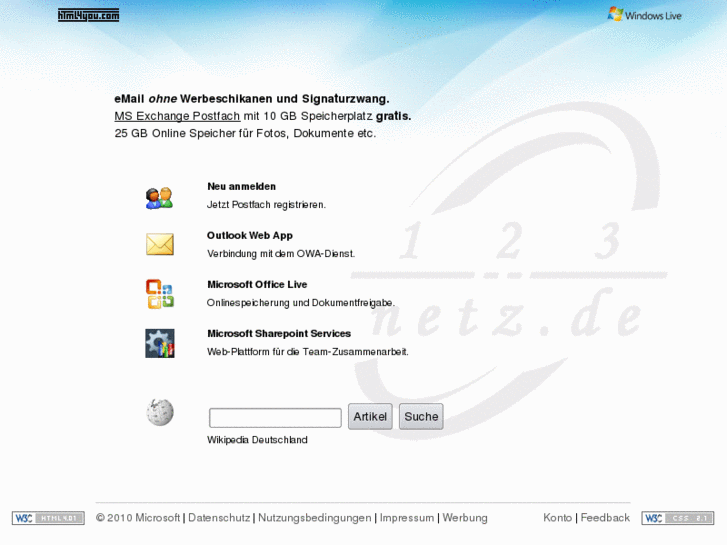727x545 pixels.
Task: Click the text Jetzt Postfach registrieren.
Action: [267, 205]
